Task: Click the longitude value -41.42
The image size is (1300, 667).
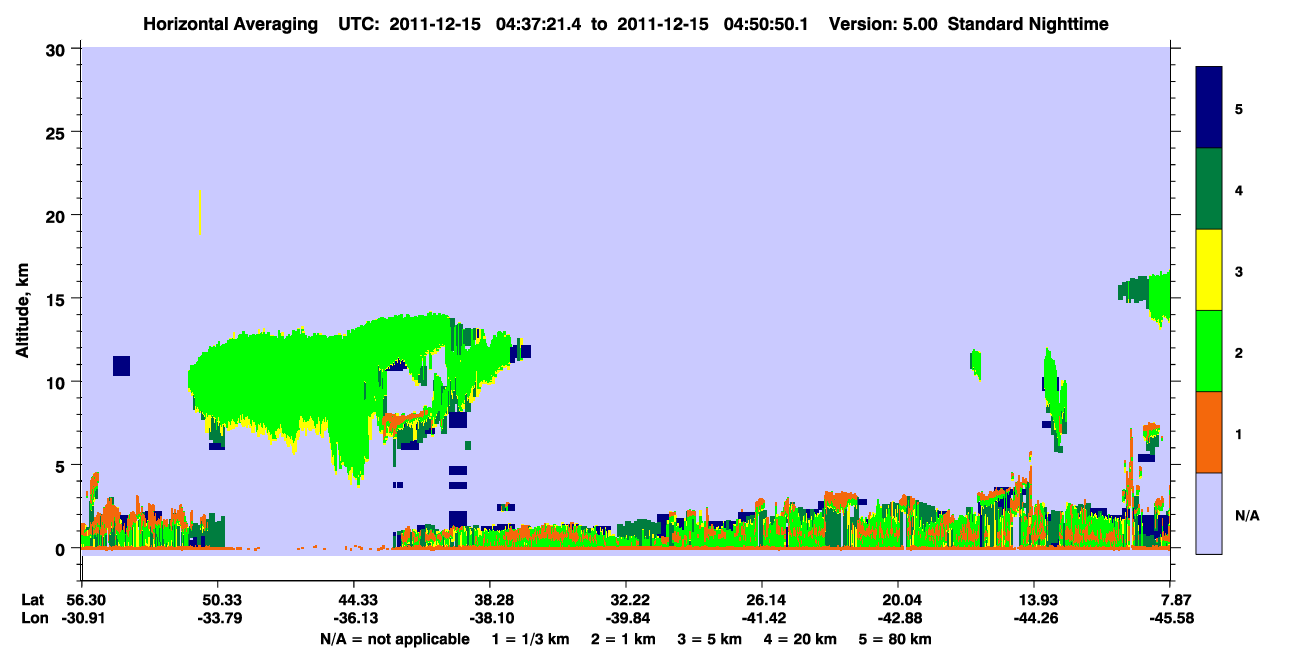Action: tap(762, 618)
